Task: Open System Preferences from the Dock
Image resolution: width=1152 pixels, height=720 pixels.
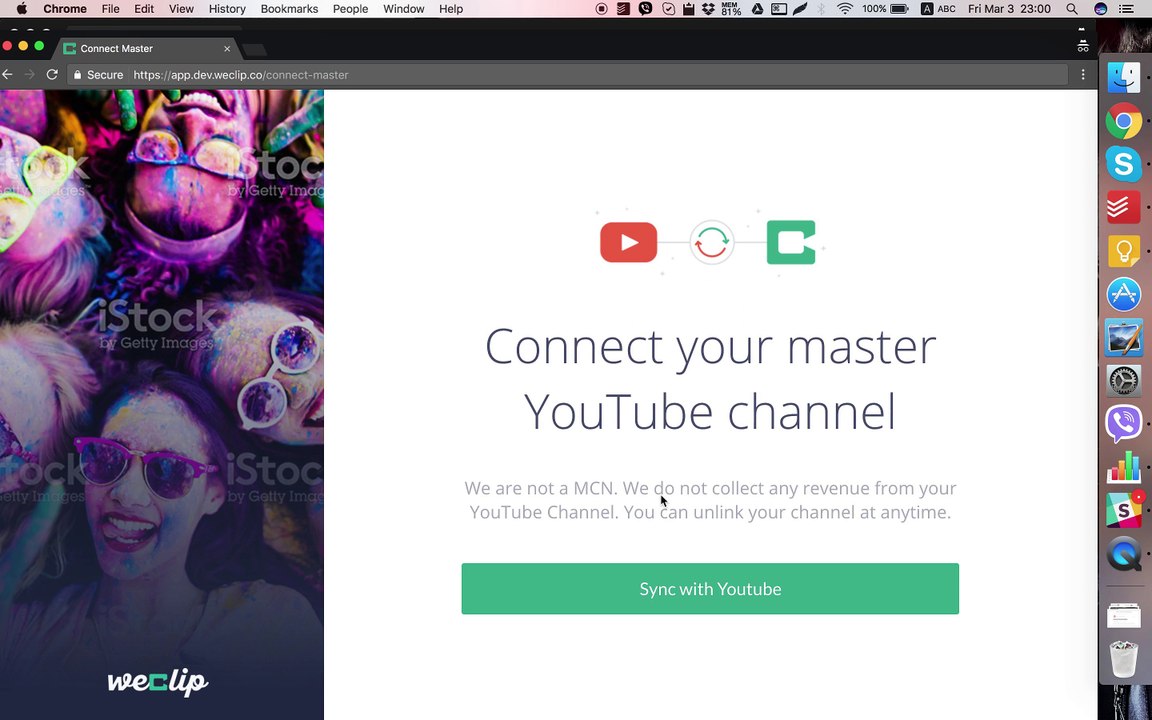Action: (x=1123, y=381)
